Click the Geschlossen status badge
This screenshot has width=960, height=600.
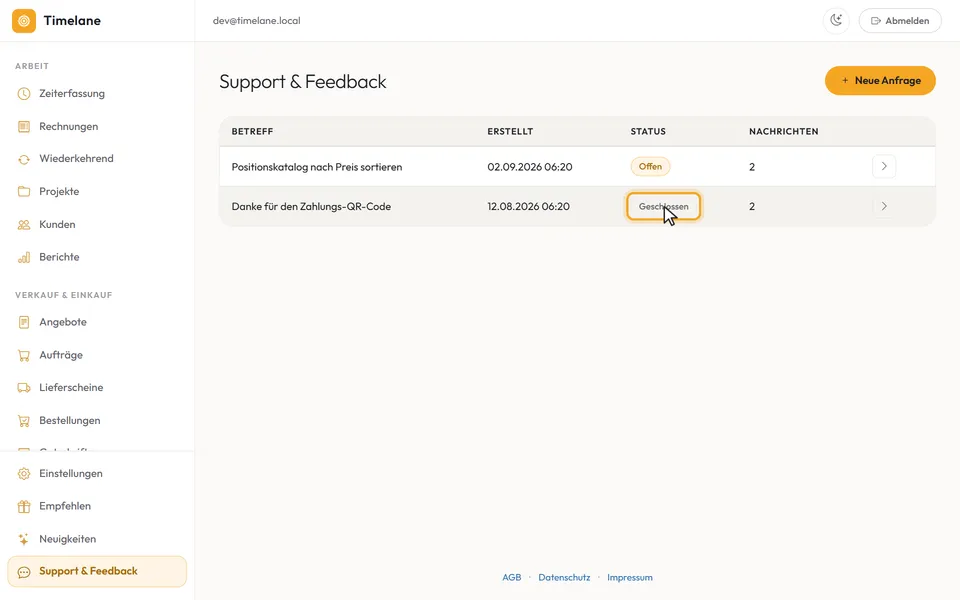664,206
